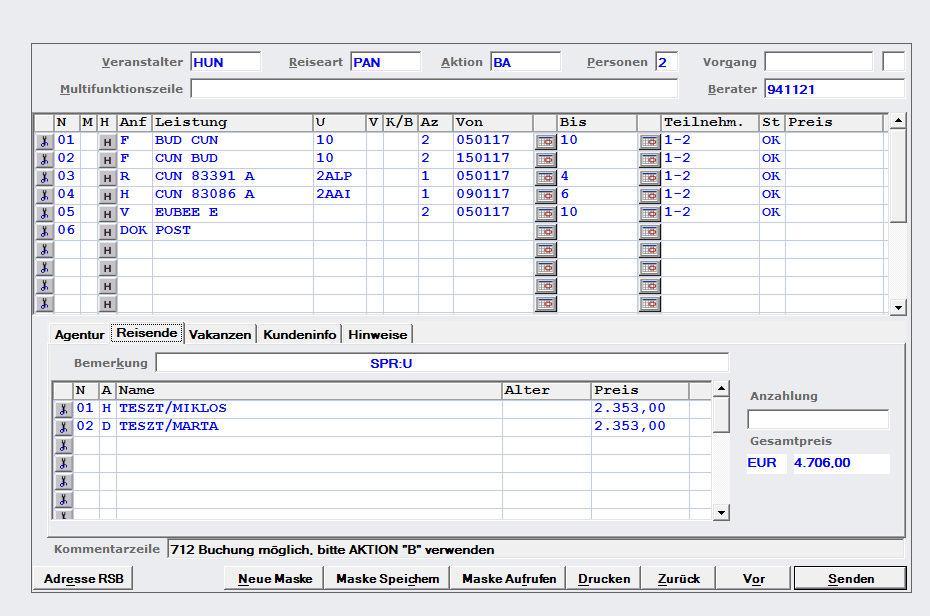Viewport: 930px width, 616px height.
Task: Go to the Hinweise tab
Action: [378, 334]
